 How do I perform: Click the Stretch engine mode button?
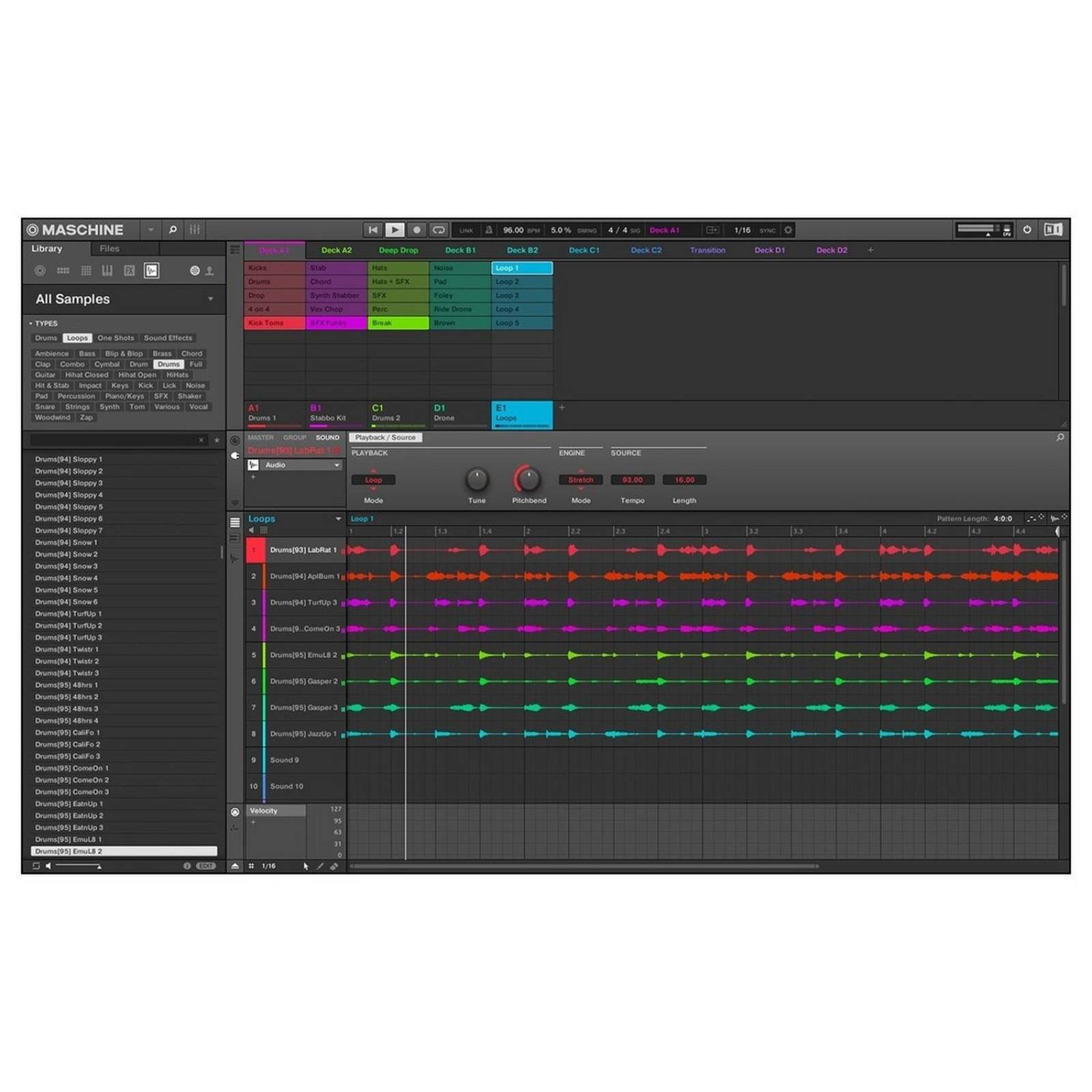(580, 480)
